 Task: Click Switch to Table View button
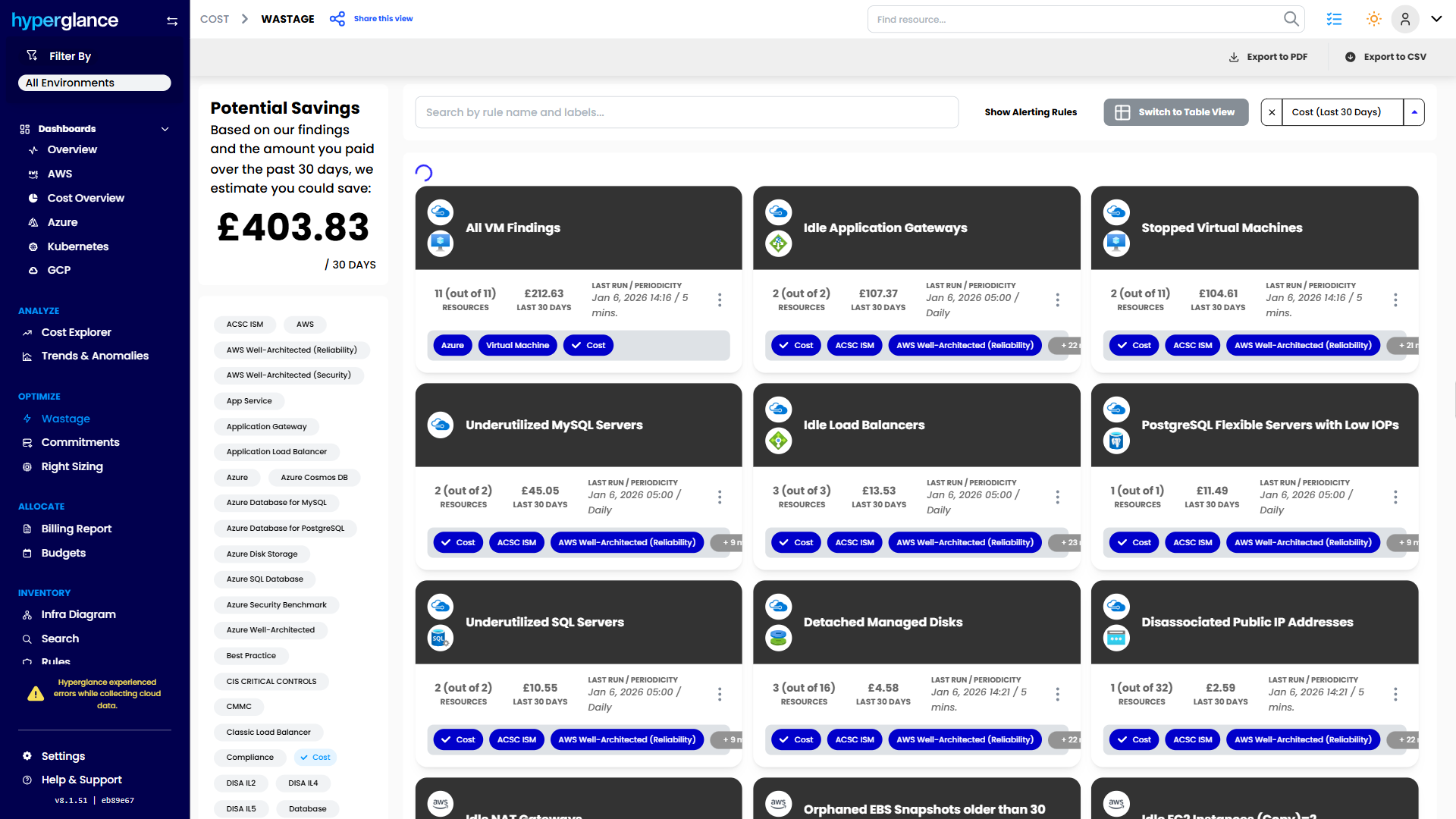1175,112
